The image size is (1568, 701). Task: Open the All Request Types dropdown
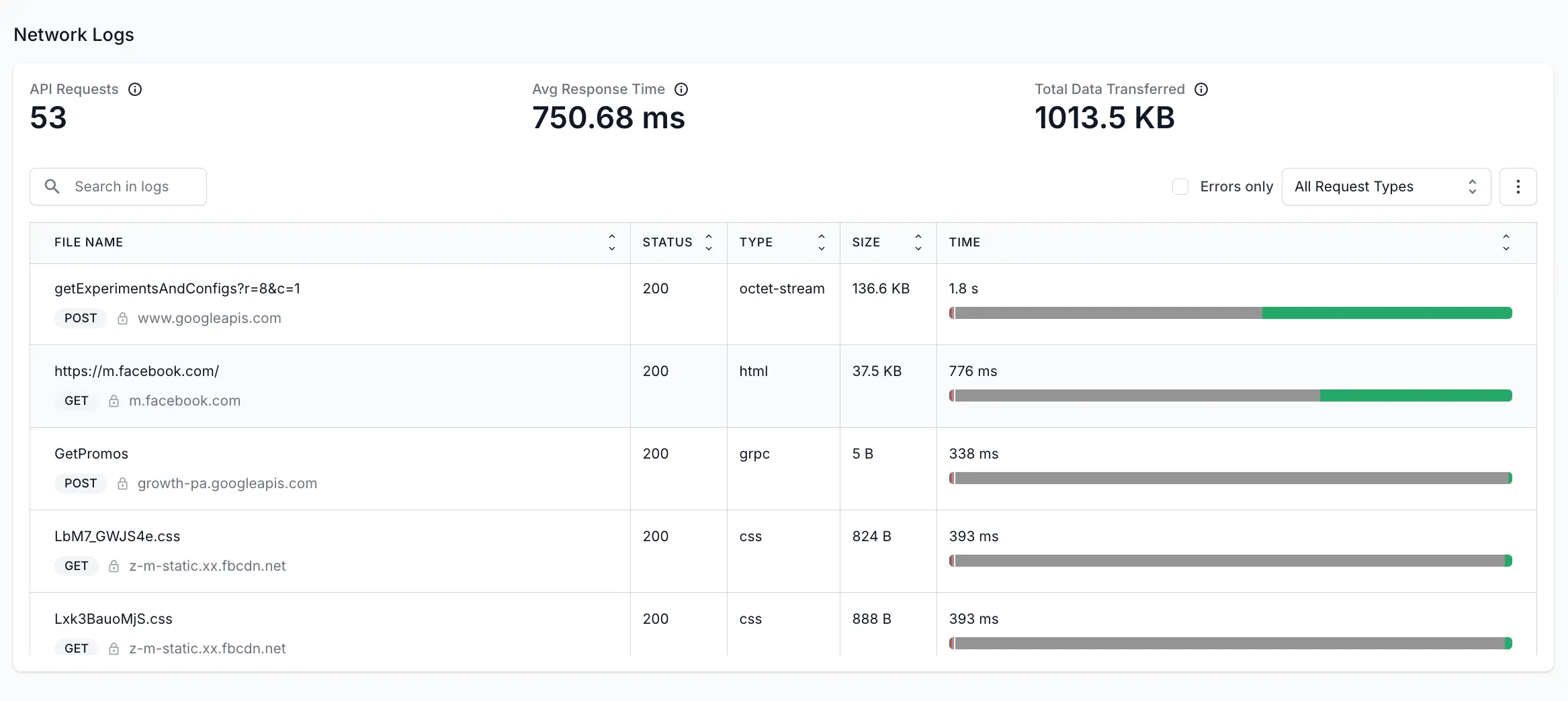pos(1385,187)
